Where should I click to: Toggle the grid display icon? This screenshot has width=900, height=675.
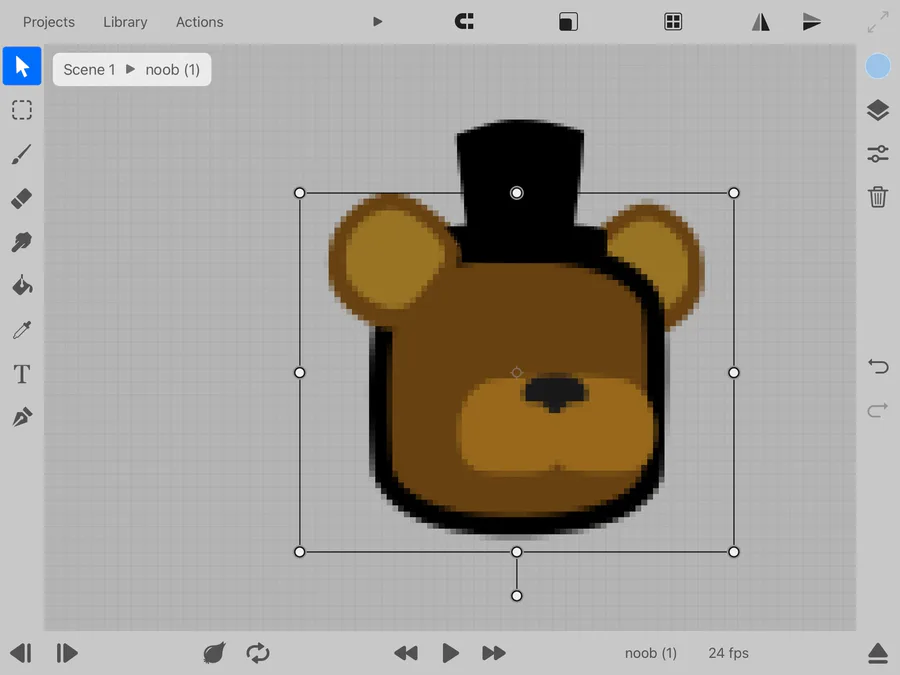(673, 22)
